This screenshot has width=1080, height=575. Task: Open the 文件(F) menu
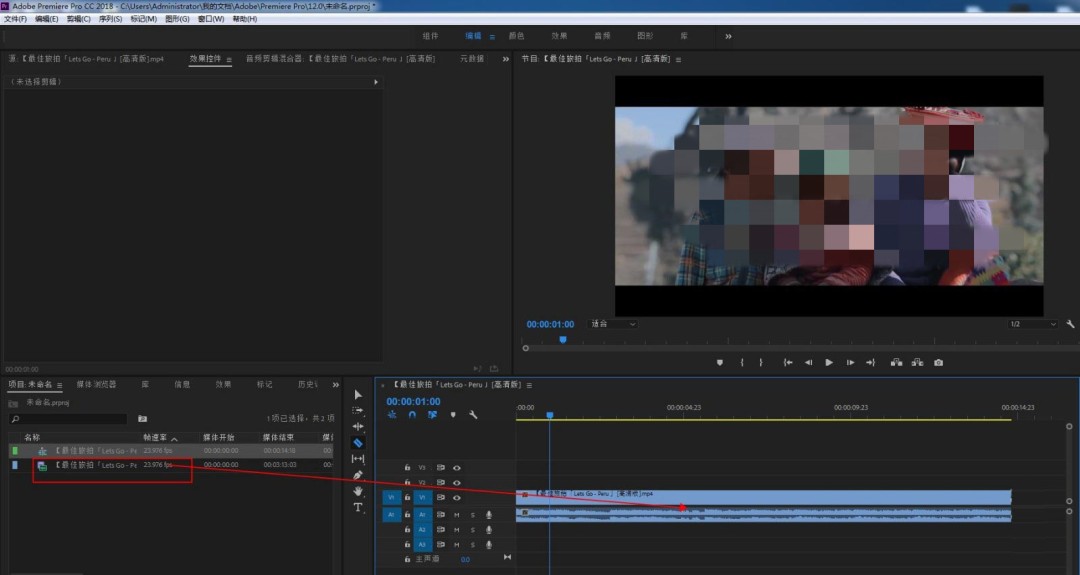16,19
